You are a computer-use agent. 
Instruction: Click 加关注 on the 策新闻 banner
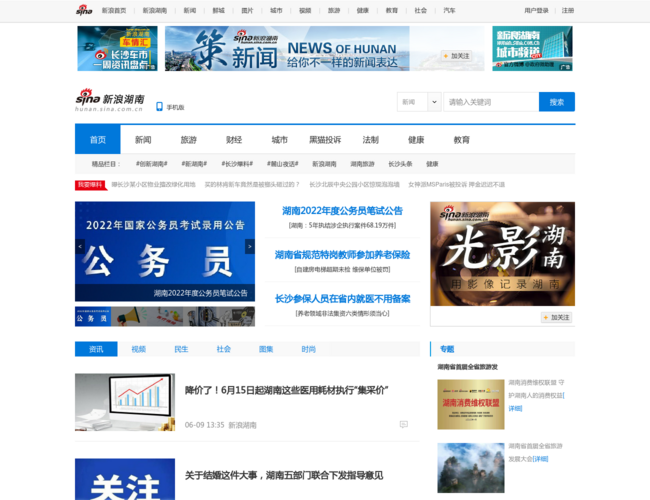point(456,56)
